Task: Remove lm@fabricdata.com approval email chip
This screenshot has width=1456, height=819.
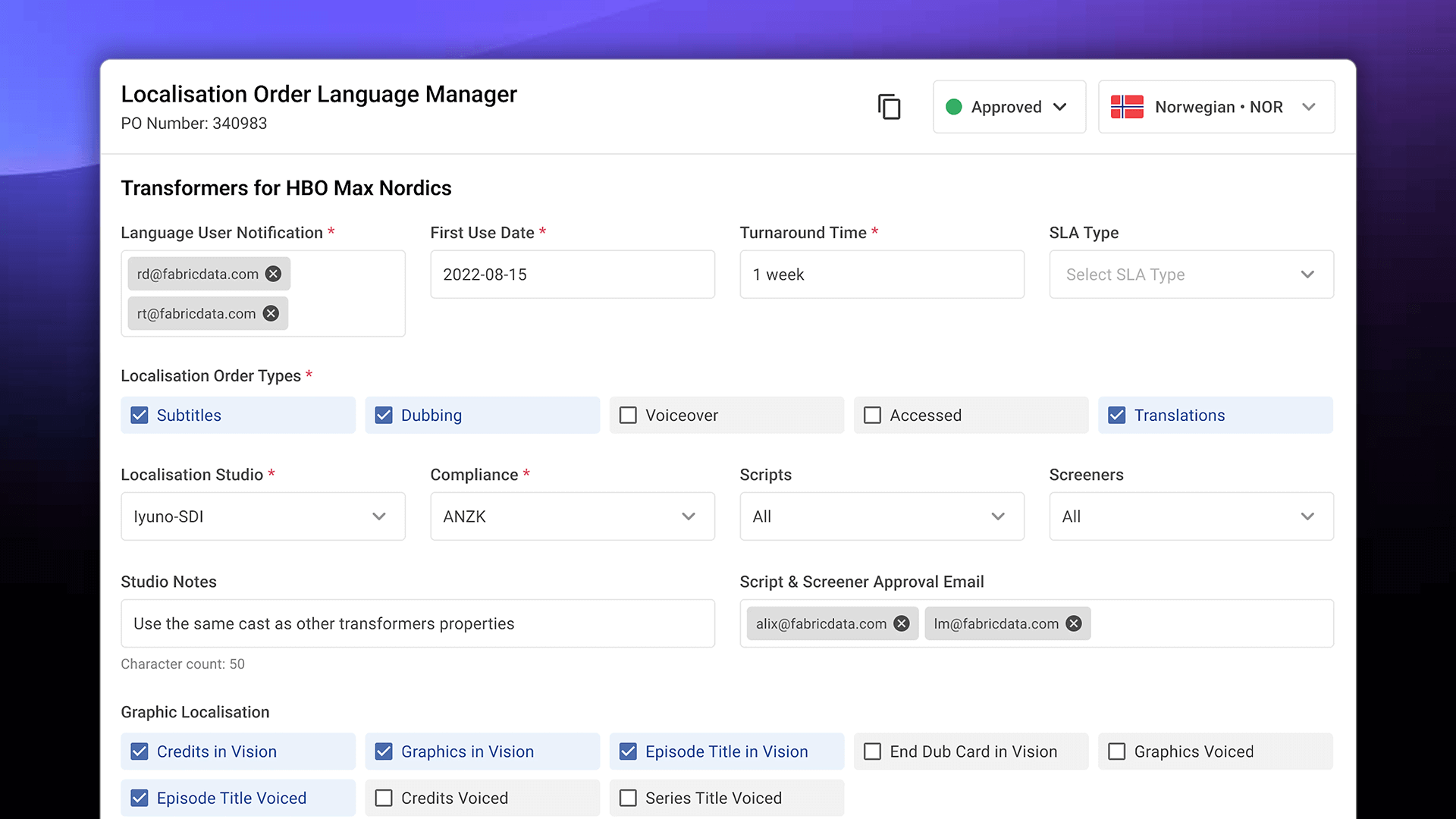Action: (1074, 623)
